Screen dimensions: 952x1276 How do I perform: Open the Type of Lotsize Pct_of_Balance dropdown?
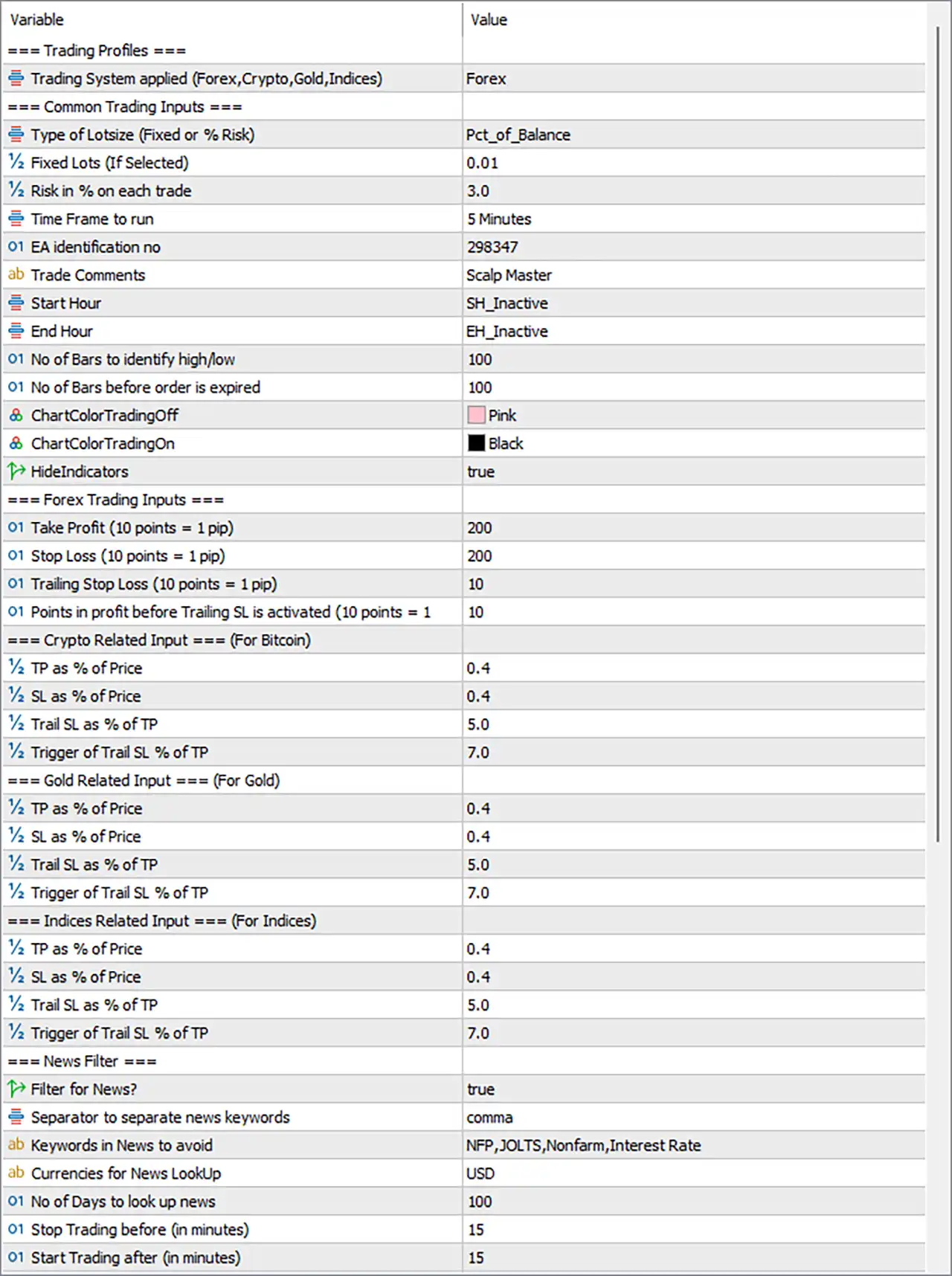tap(693, 135)
